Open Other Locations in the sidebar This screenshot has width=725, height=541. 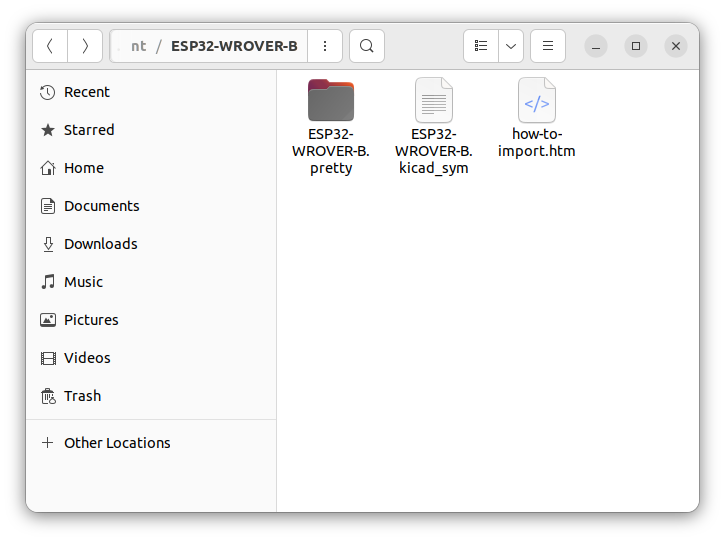tap(151, 443)
